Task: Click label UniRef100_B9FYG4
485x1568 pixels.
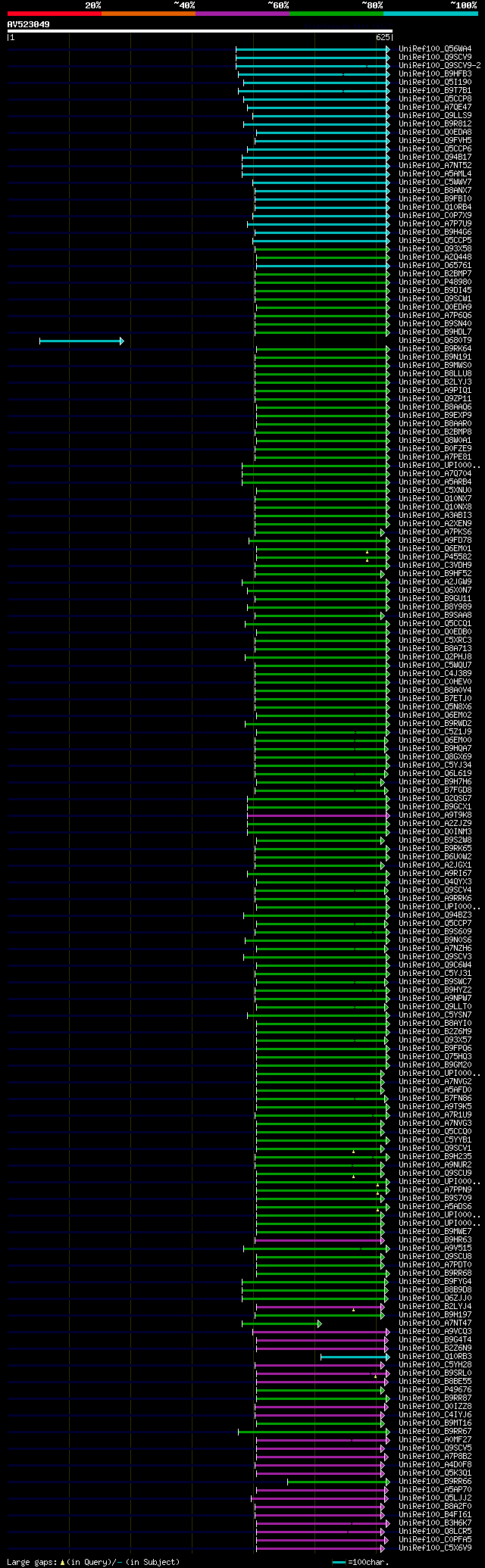Action: click(435, 1282)
